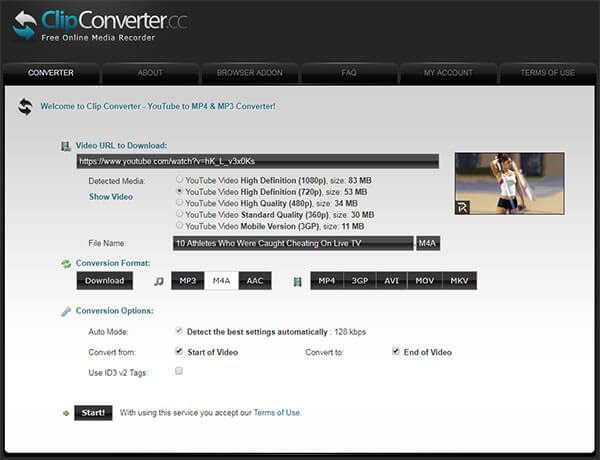Select MP3 as conversion format
600x460 pixels.
(x=188, y=281)
